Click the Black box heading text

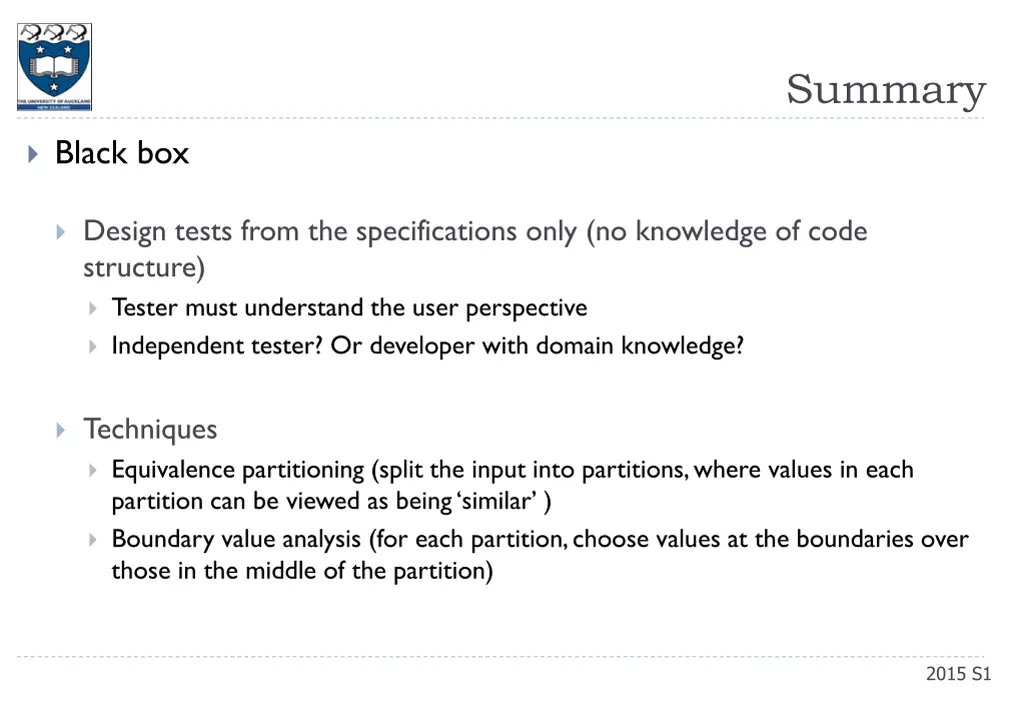pos(122,153)
